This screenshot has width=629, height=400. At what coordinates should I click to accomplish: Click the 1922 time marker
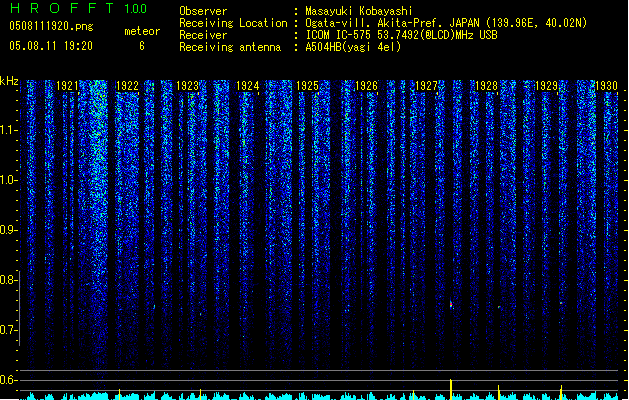coord(127,86)
